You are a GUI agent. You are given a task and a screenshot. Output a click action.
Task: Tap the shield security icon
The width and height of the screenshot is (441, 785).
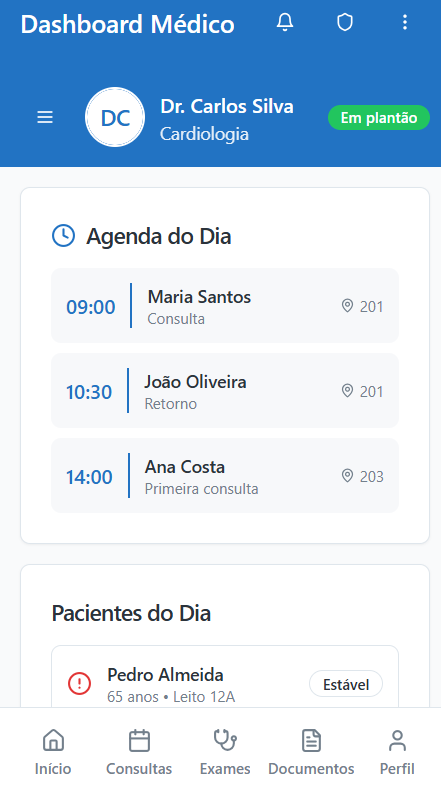(345, 23)
